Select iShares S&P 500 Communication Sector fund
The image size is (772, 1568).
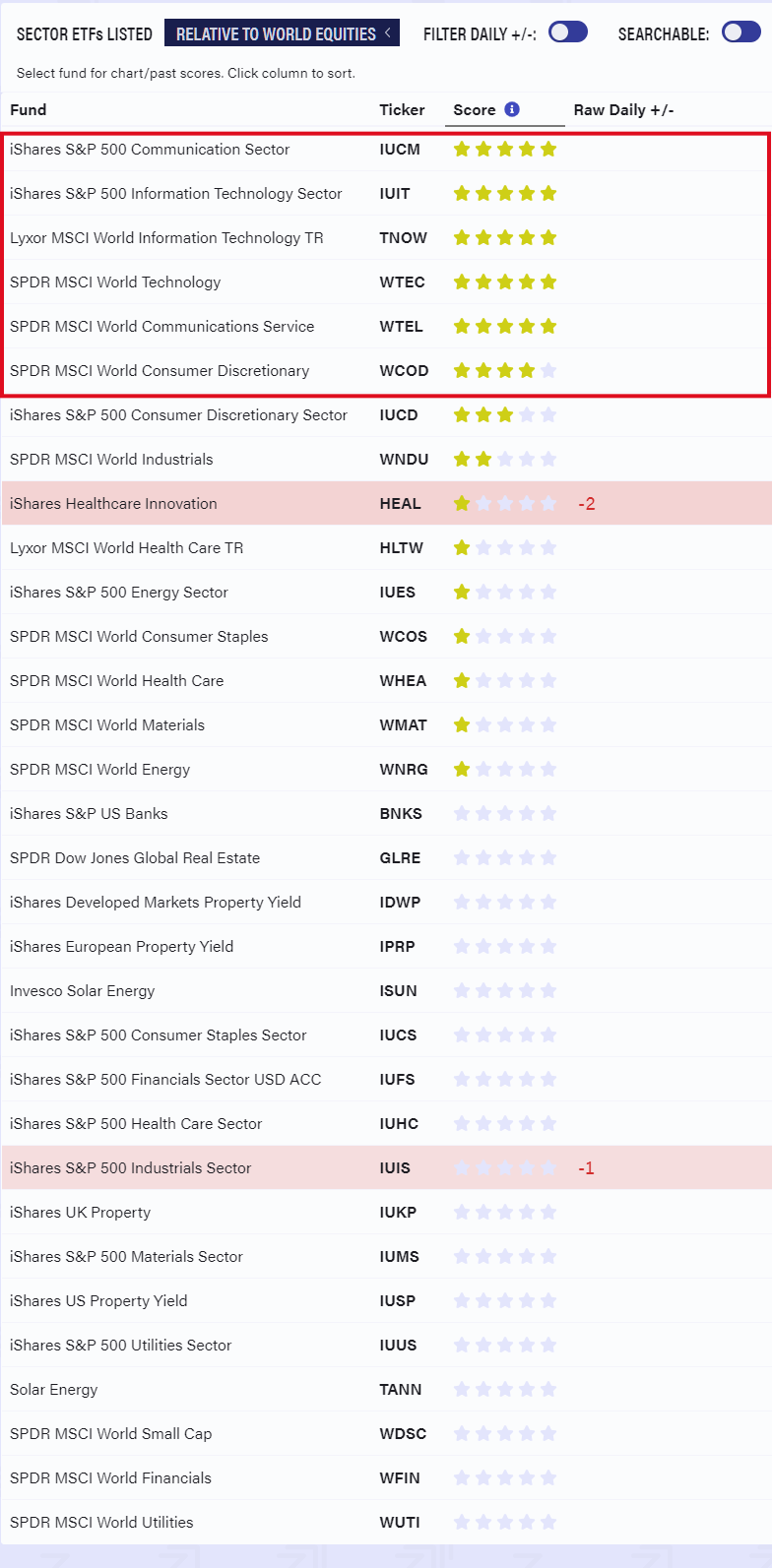pyautogui.click(x=150, y=150)
